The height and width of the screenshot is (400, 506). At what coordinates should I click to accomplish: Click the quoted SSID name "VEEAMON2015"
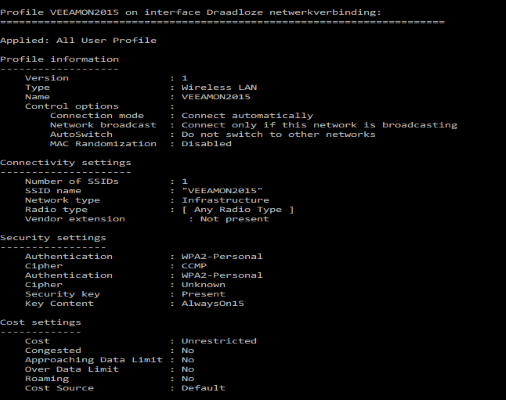pyautogui.click(x=222, y=191)
